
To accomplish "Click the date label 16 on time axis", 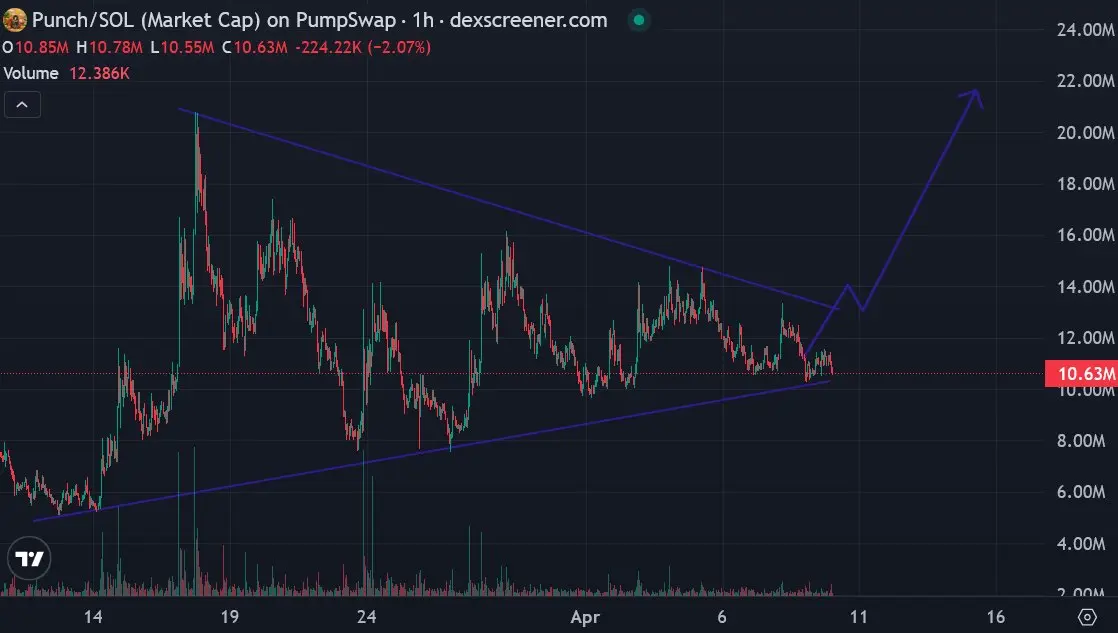I will (x=995, y=617).
